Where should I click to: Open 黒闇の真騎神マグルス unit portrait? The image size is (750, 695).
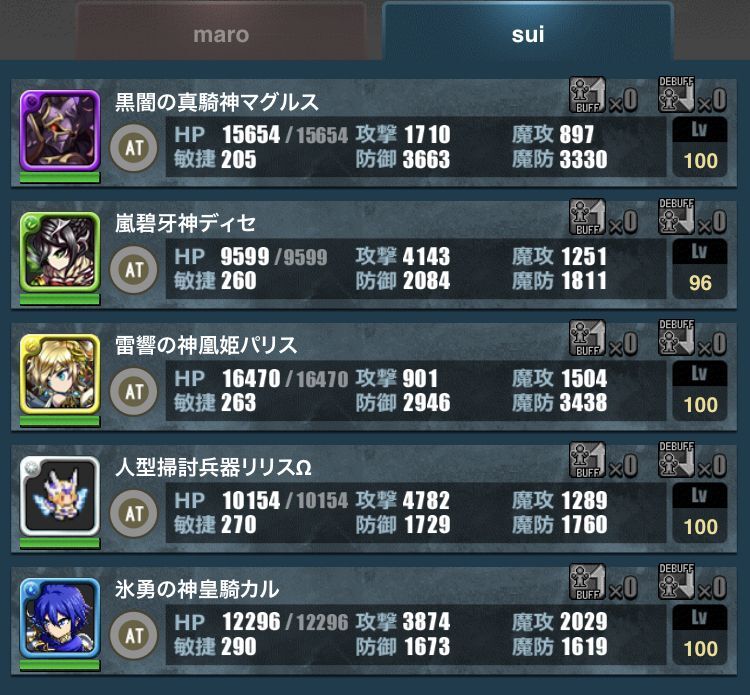(60, 130)
